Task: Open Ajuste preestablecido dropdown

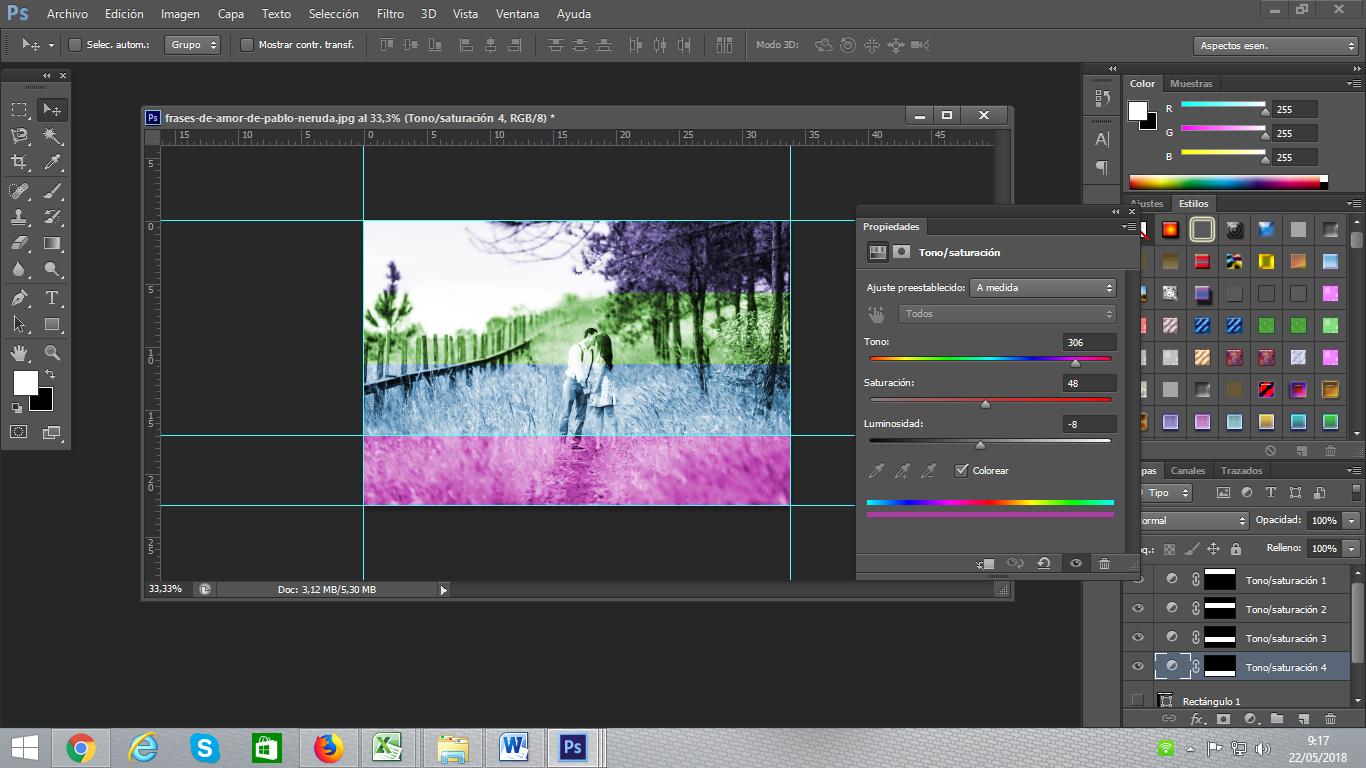Action: (1043, 288)
